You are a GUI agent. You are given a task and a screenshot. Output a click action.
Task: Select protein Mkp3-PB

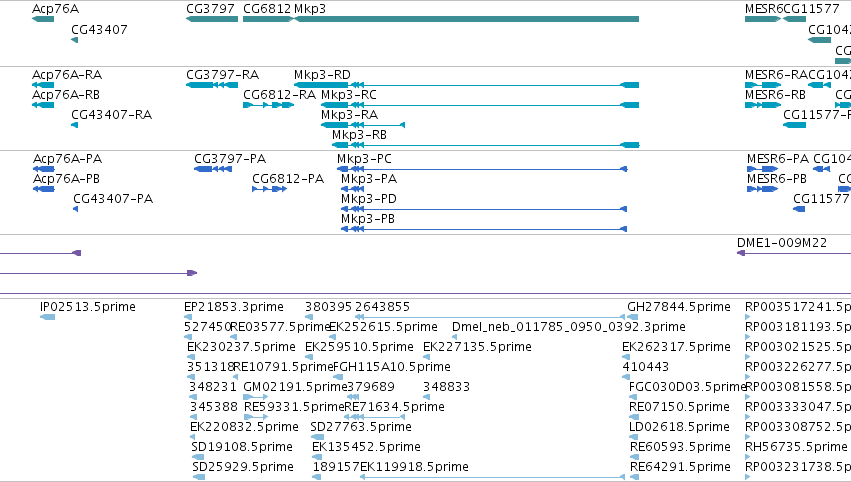point(484,230)
